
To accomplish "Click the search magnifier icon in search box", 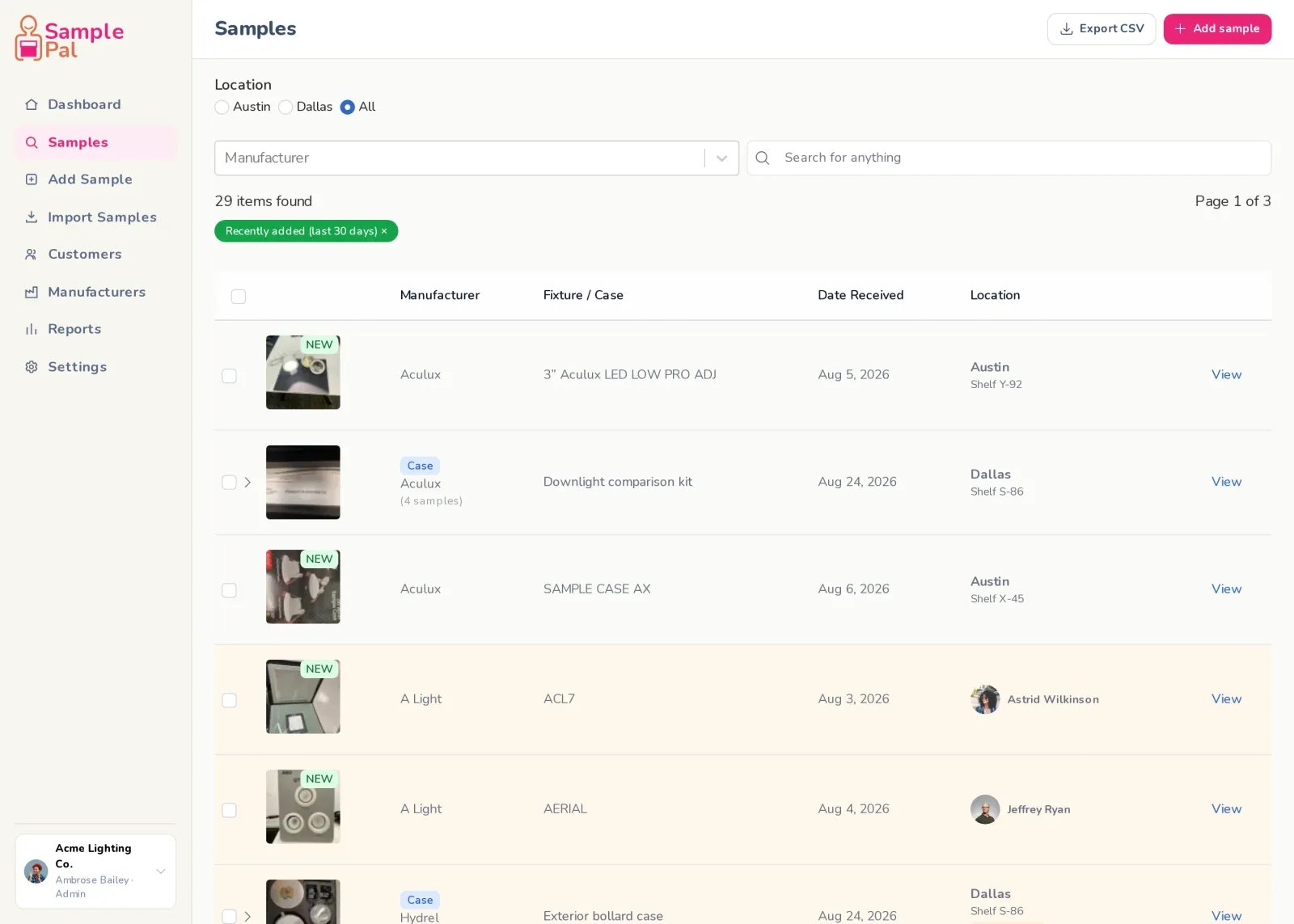I will tap(763, 158).
